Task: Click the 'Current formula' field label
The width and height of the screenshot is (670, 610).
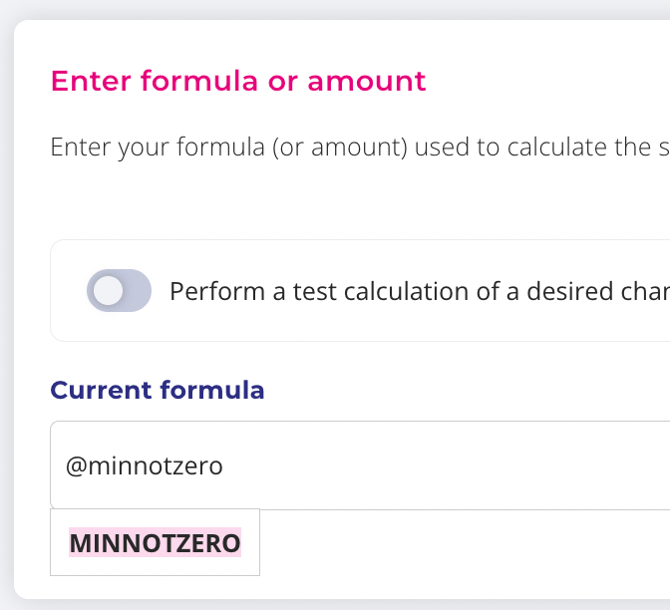Action: click(157, 390)
